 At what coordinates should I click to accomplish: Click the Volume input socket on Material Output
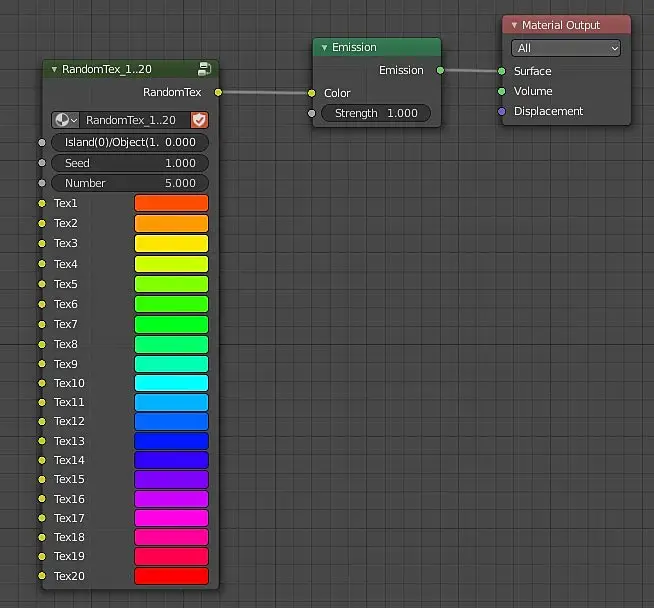(502, 91)
